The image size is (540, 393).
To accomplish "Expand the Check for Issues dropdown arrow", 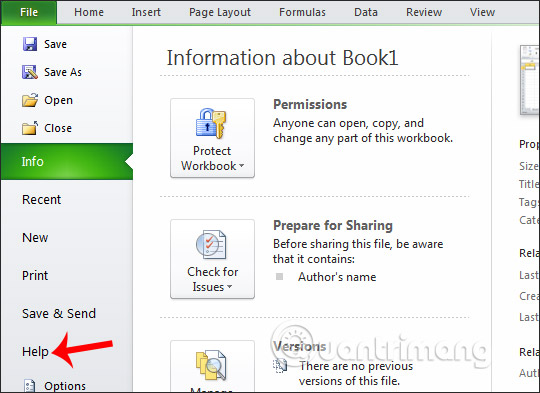I will click(x=230, y=287).
